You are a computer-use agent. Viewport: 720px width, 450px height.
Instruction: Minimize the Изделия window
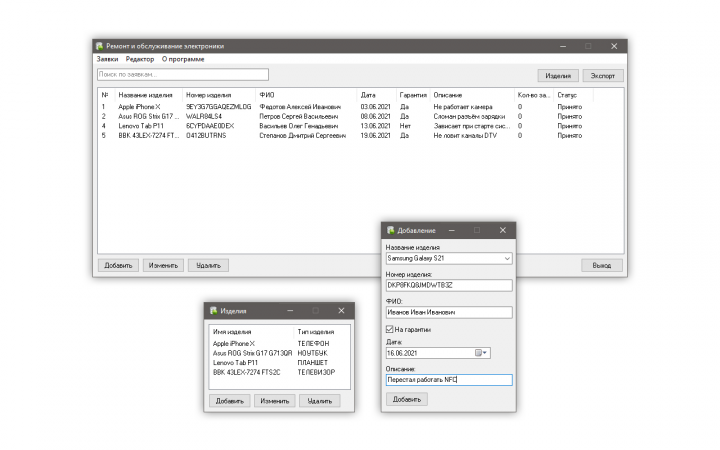point(290,311)
